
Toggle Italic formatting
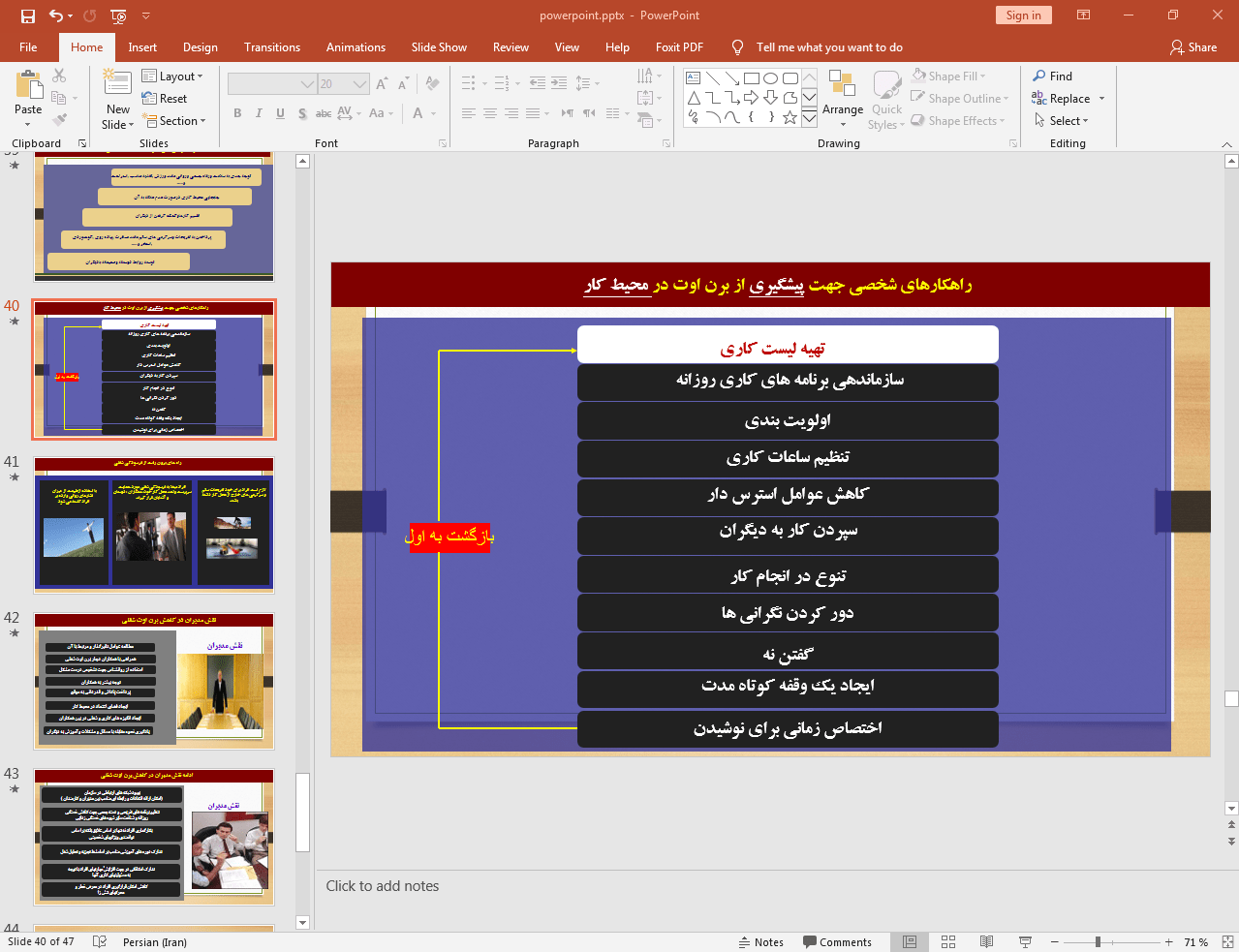coord(259,113)
